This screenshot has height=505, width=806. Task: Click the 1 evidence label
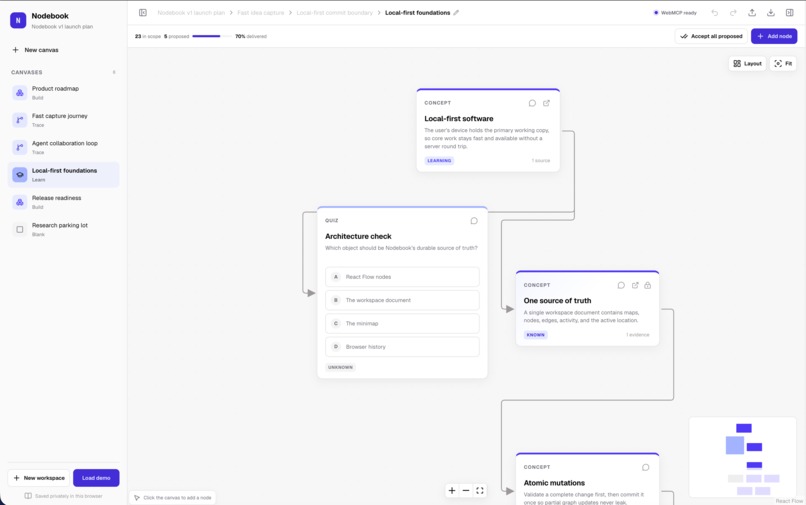pyautogui.click(x=637, y=335)
